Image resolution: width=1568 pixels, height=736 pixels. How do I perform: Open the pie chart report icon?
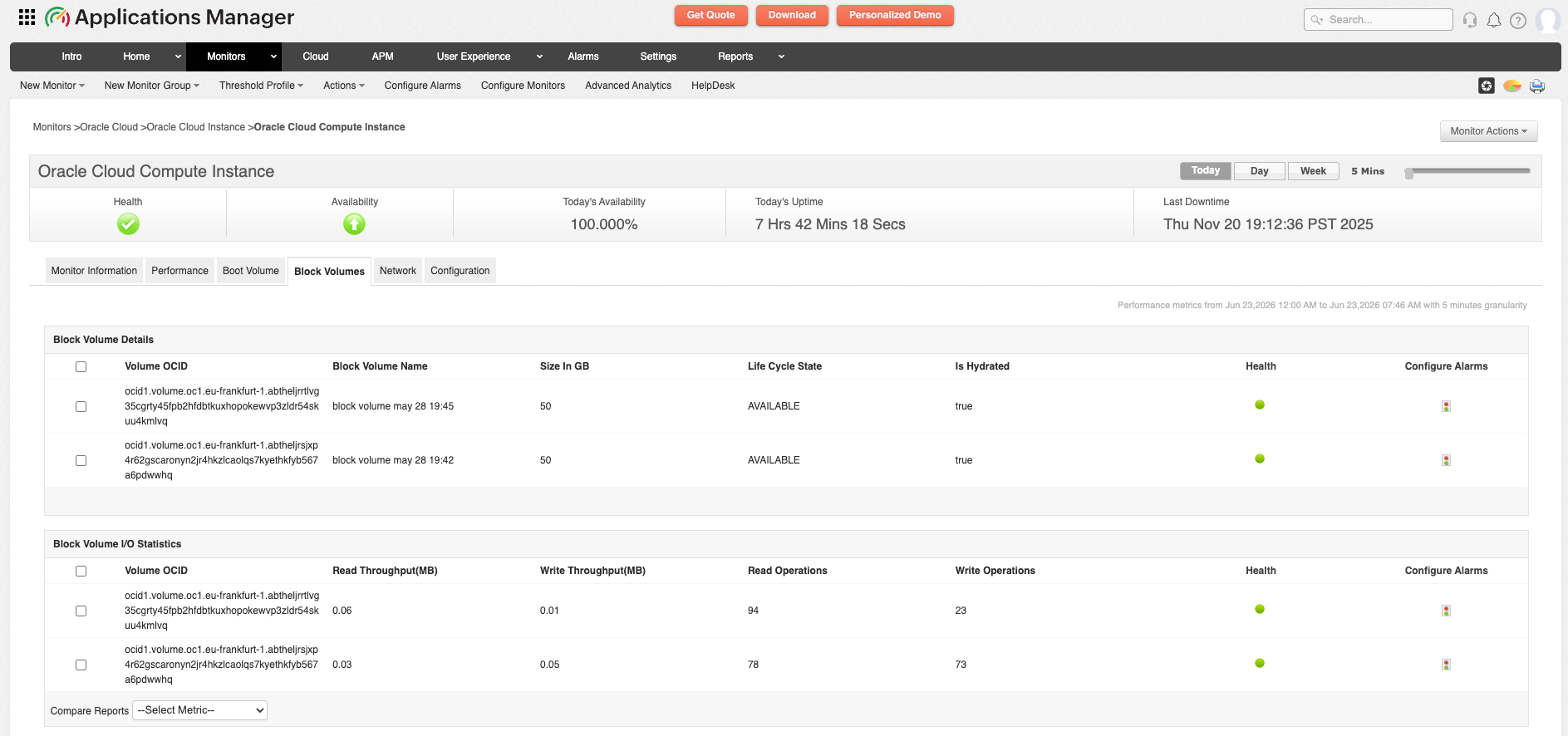1512,86
